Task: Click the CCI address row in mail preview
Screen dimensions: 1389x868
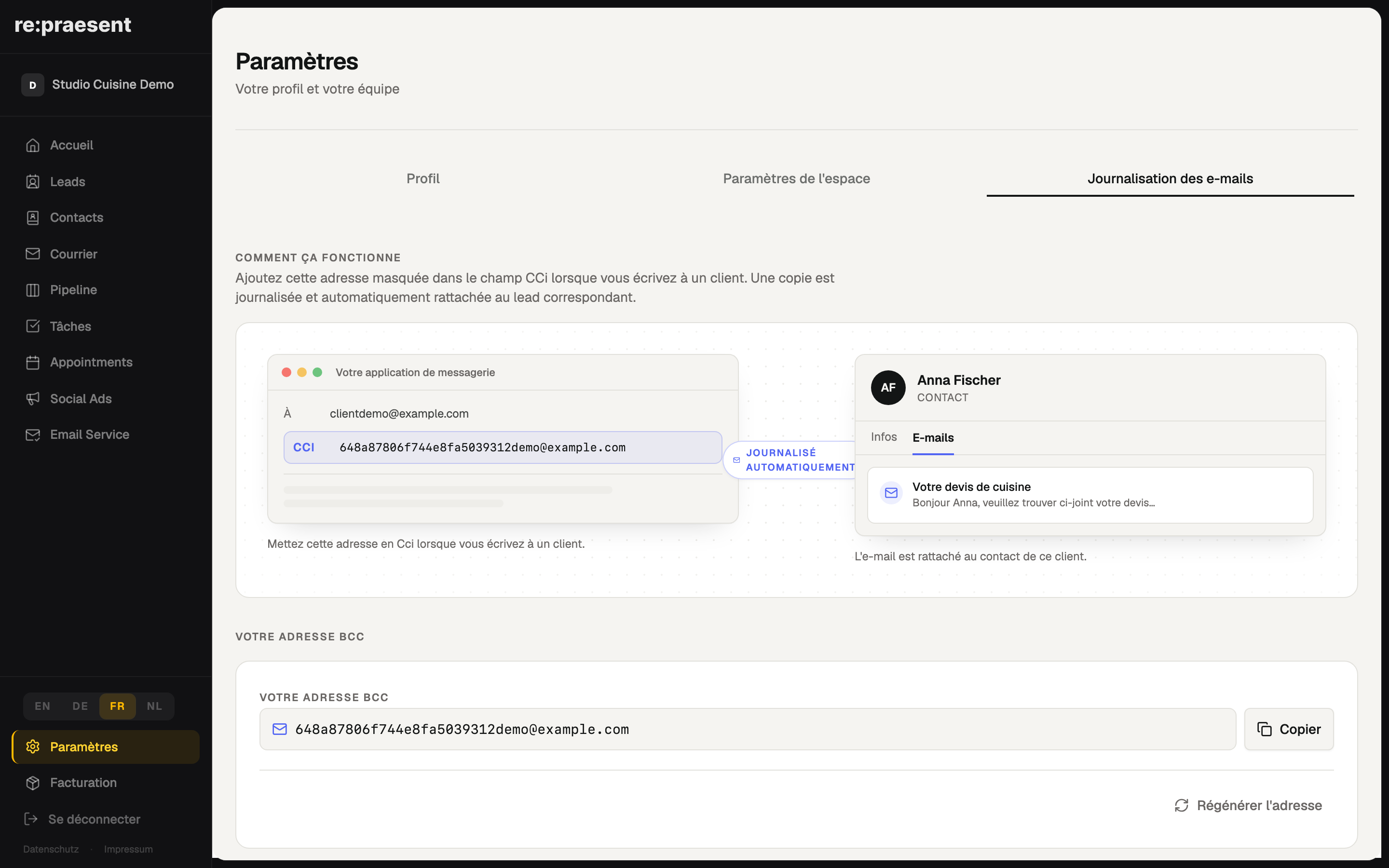Action: pos(502,447)
